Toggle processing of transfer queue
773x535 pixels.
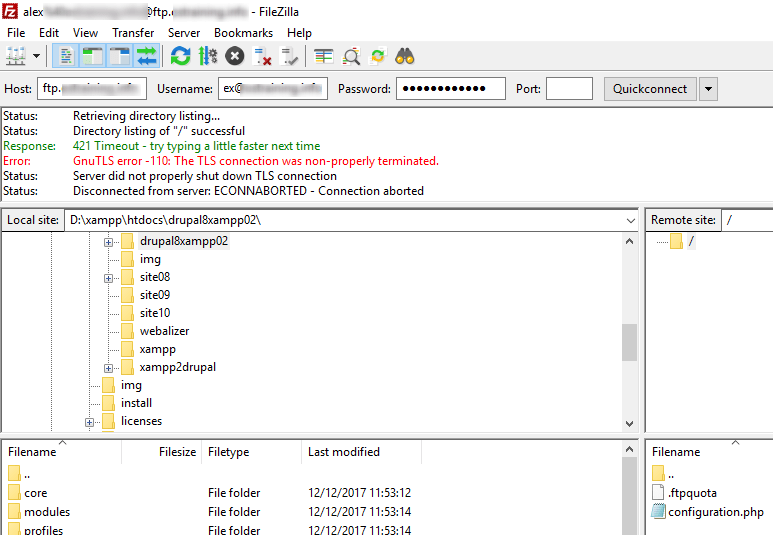pos(208,56)
